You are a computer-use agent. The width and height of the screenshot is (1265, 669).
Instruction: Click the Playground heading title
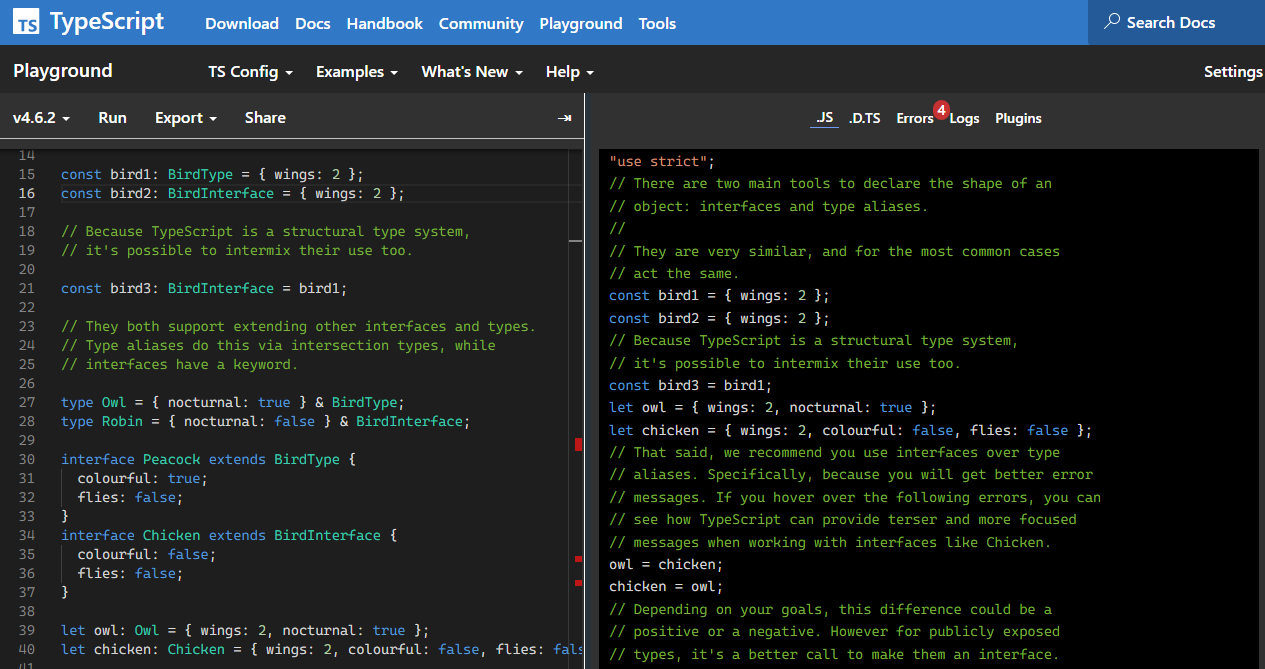tap(63, 71)
